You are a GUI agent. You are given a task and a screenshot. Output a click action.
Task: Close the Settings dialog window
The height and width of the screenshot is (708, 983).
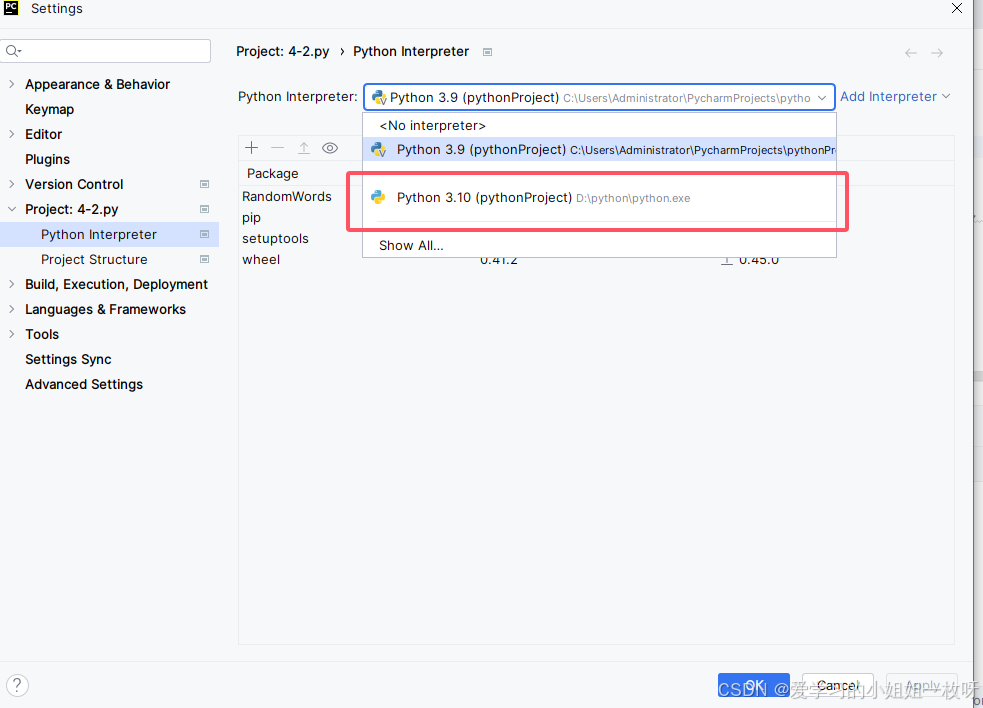coord(957,8)
